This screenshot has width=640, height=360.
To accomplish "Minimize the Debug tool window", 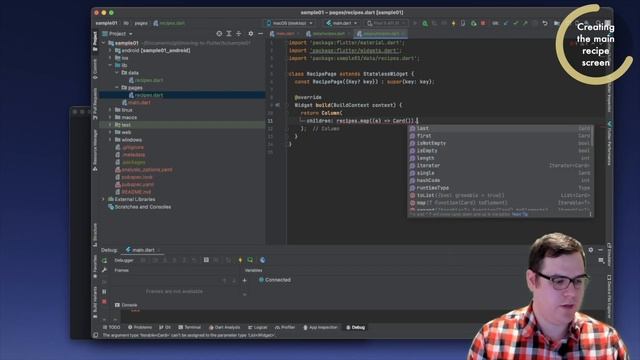I will pyautogui.click(x=600, y=250).
